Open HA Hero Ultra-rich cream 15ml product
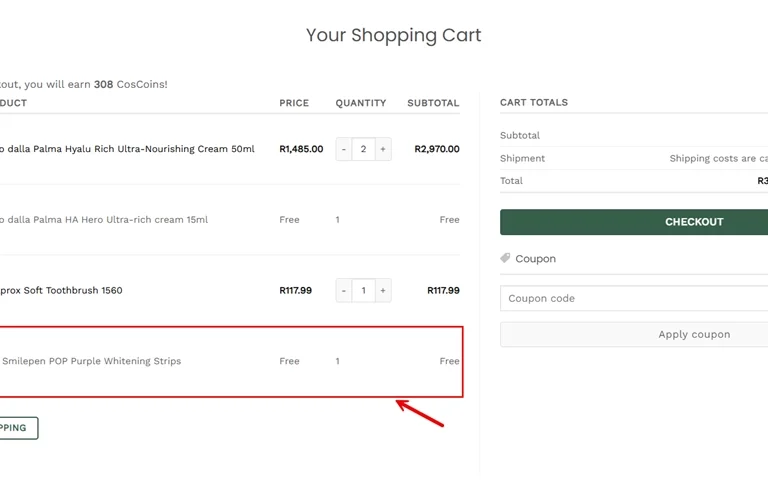768x498 pixels. click(103, 220)
